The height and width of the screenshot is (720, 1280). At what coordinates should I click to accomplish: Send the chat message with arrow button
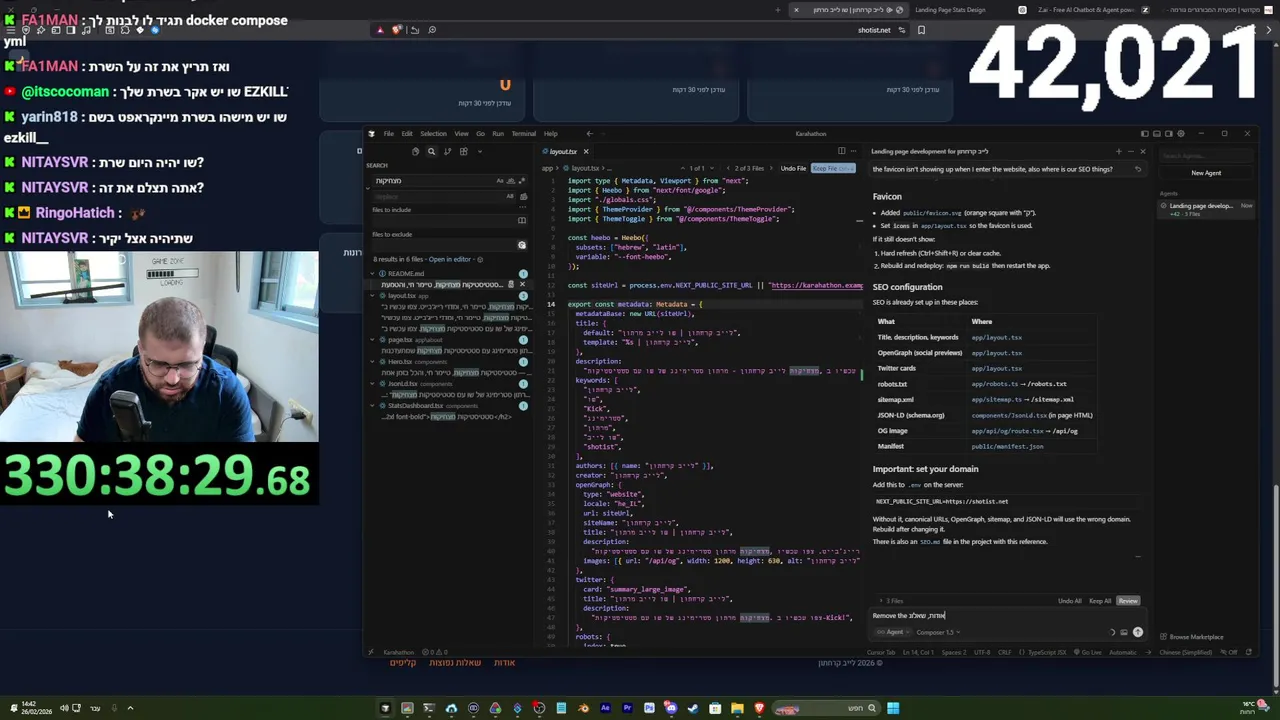tap(1138, 632)
